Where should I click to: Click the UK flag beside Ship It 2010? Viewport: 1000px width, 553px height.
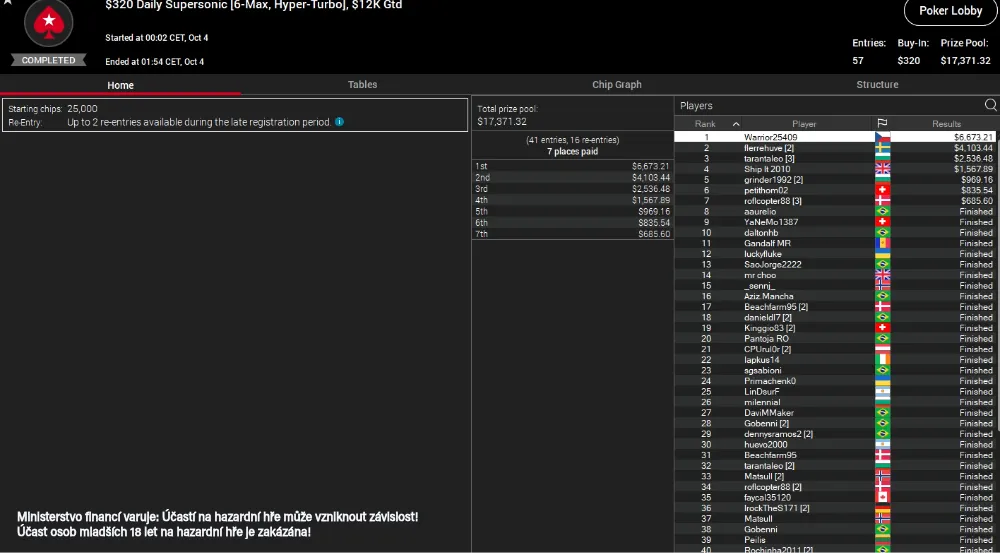(x=883, y=169)
